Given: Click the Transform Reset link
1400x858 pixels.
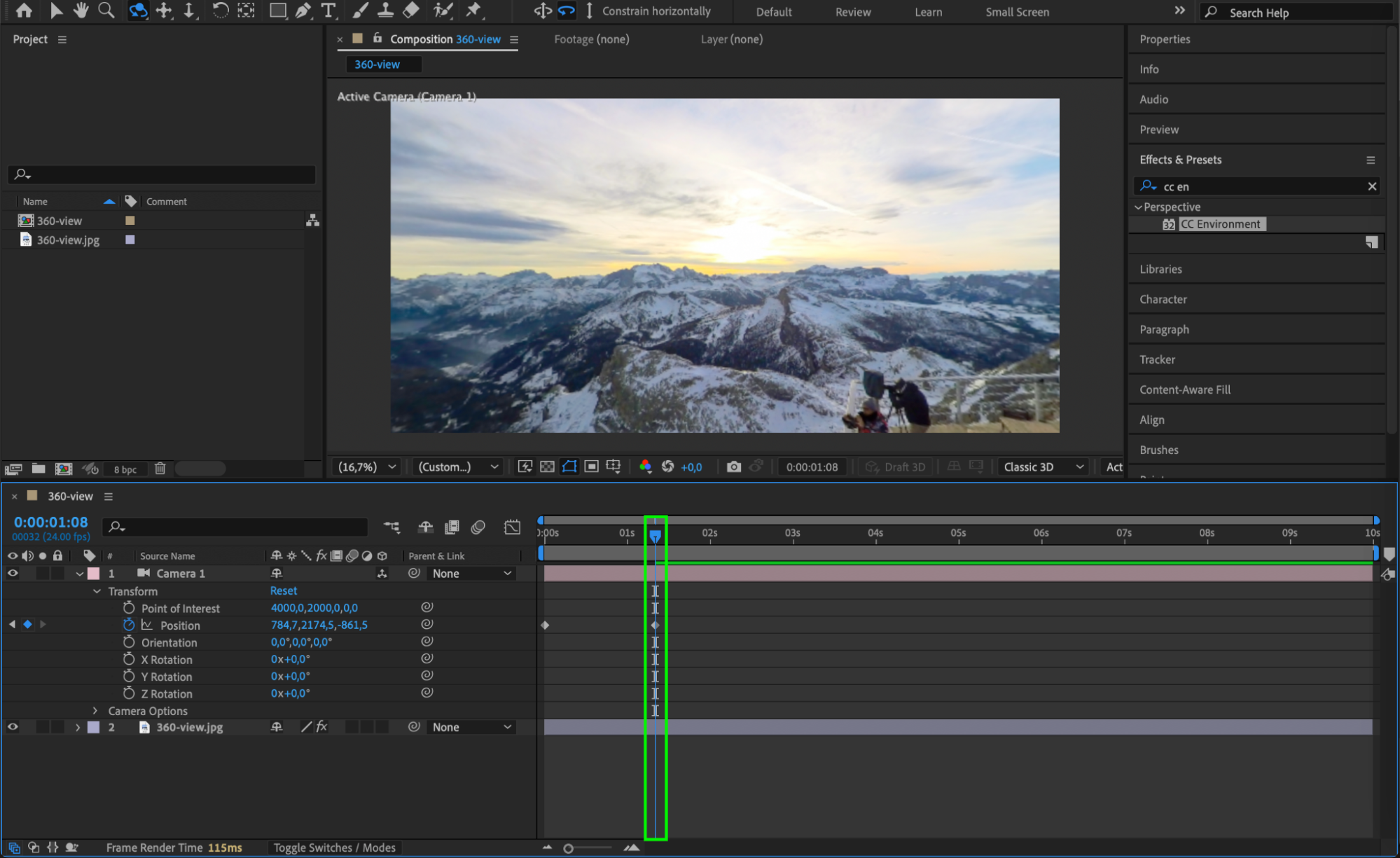Looking at the screenshot, I should (283, 590).
